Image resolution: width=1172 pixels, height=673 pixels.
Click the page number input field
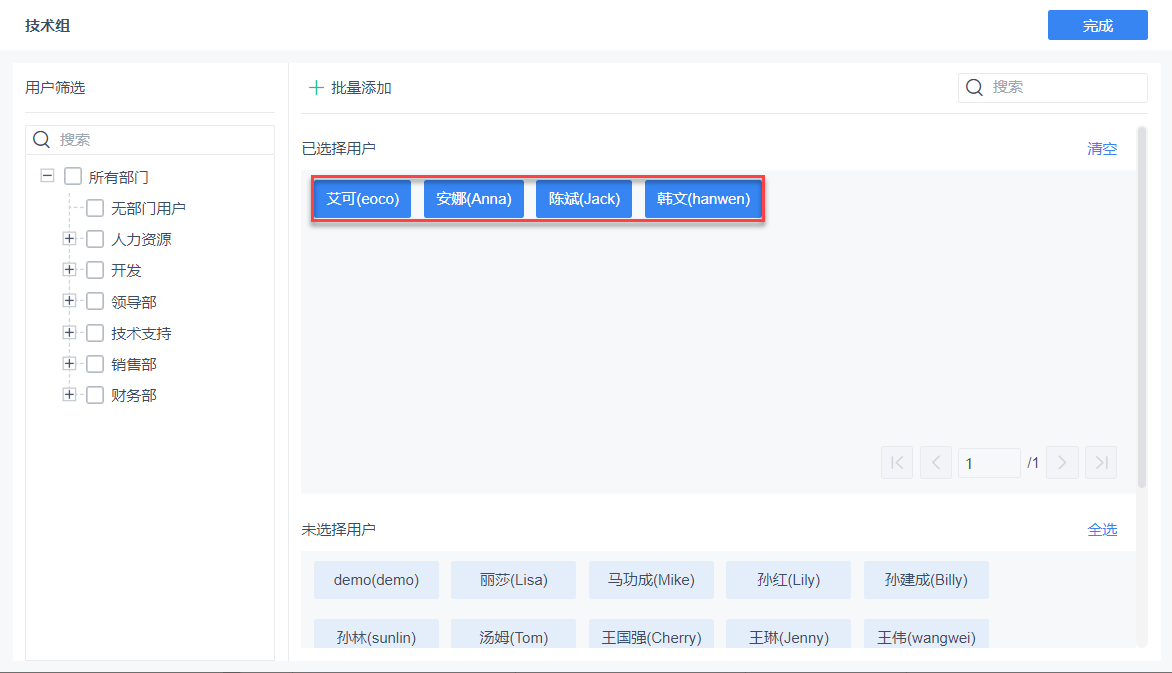[x=989, y=463]
